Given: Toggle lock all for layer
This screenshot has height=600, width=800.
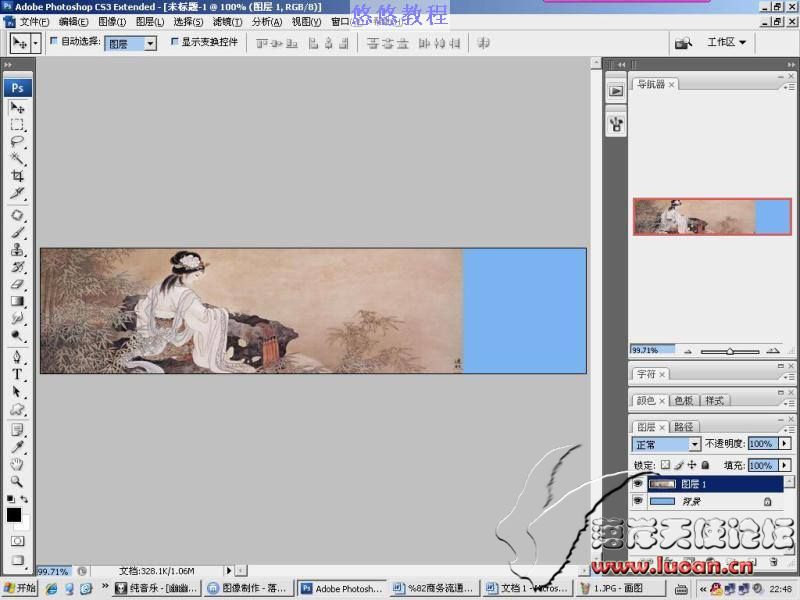Looking at the screenshot, I should (705, 465).
